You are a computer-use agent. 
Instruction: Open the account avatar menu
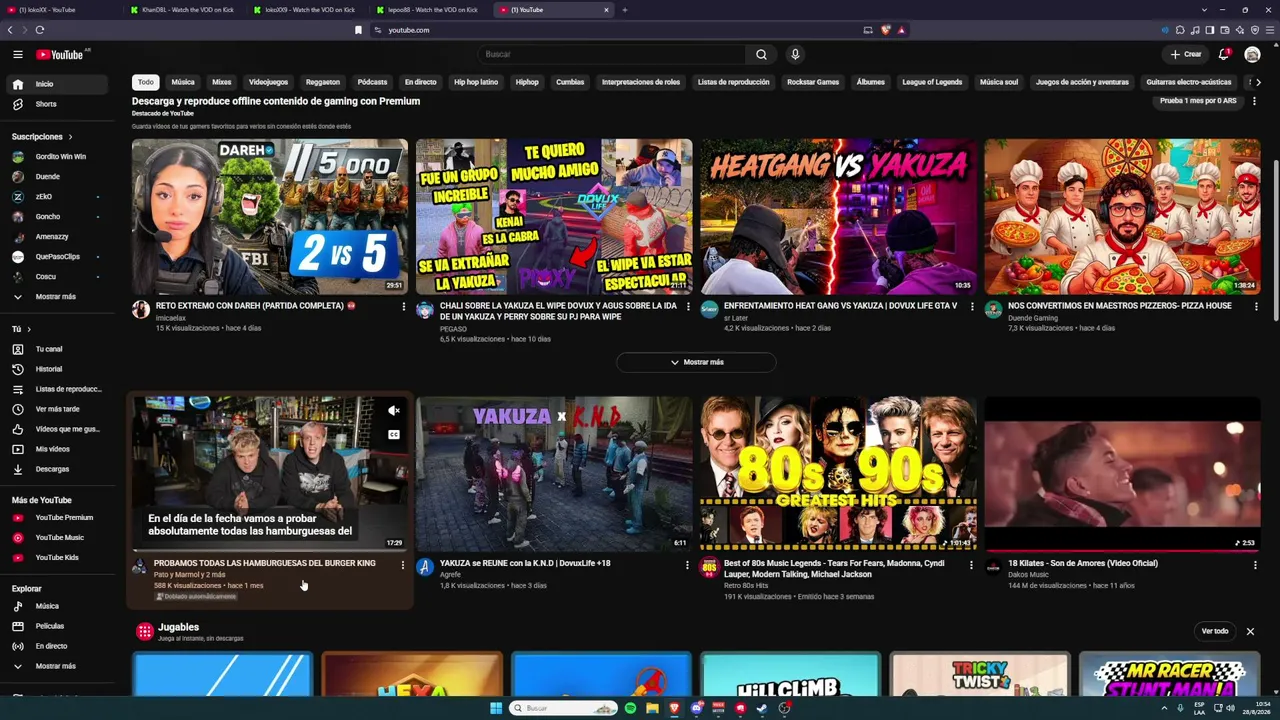[1252, 54]
